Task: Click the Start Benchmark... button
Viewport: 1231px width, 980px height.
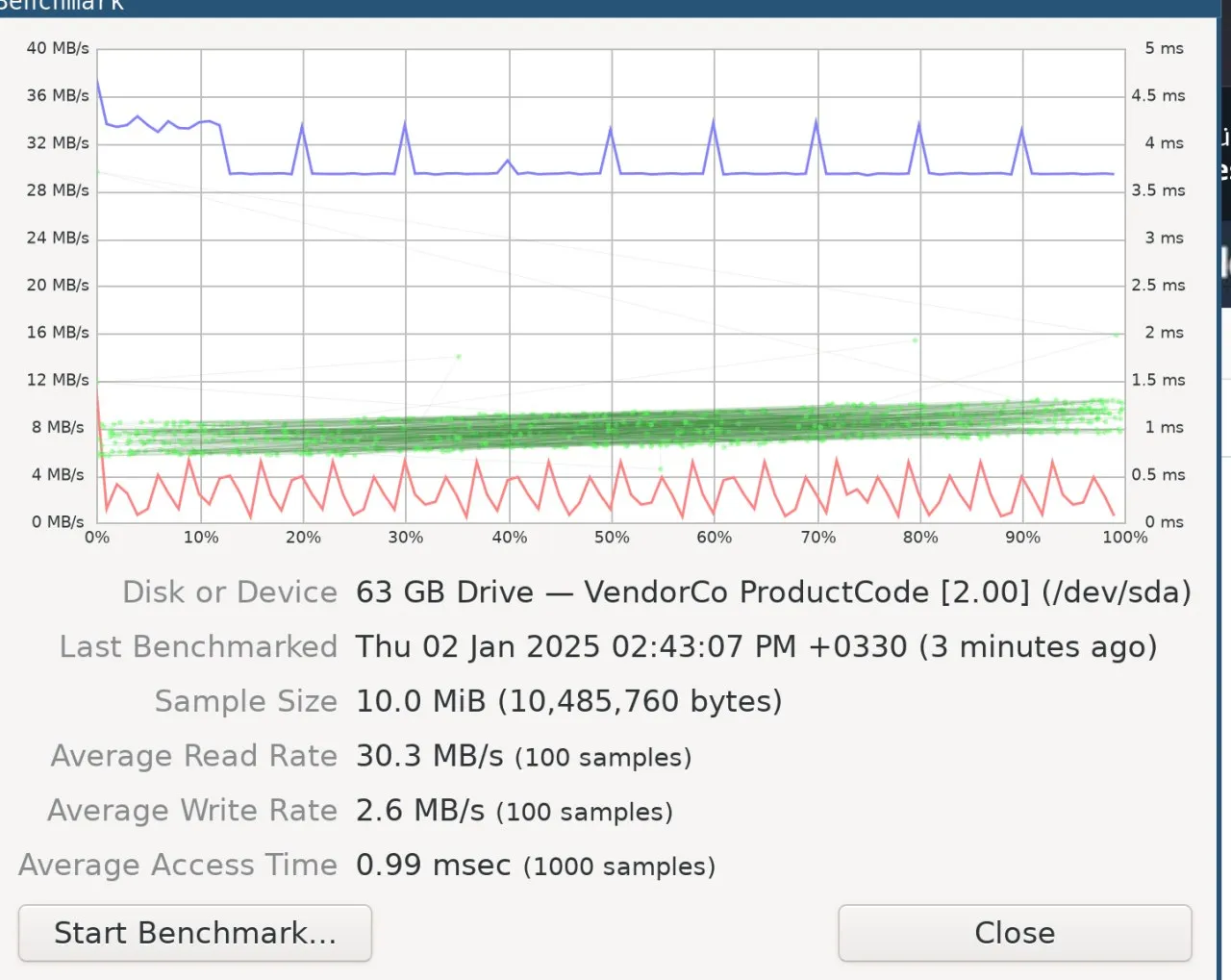Action: coord(195,933)
